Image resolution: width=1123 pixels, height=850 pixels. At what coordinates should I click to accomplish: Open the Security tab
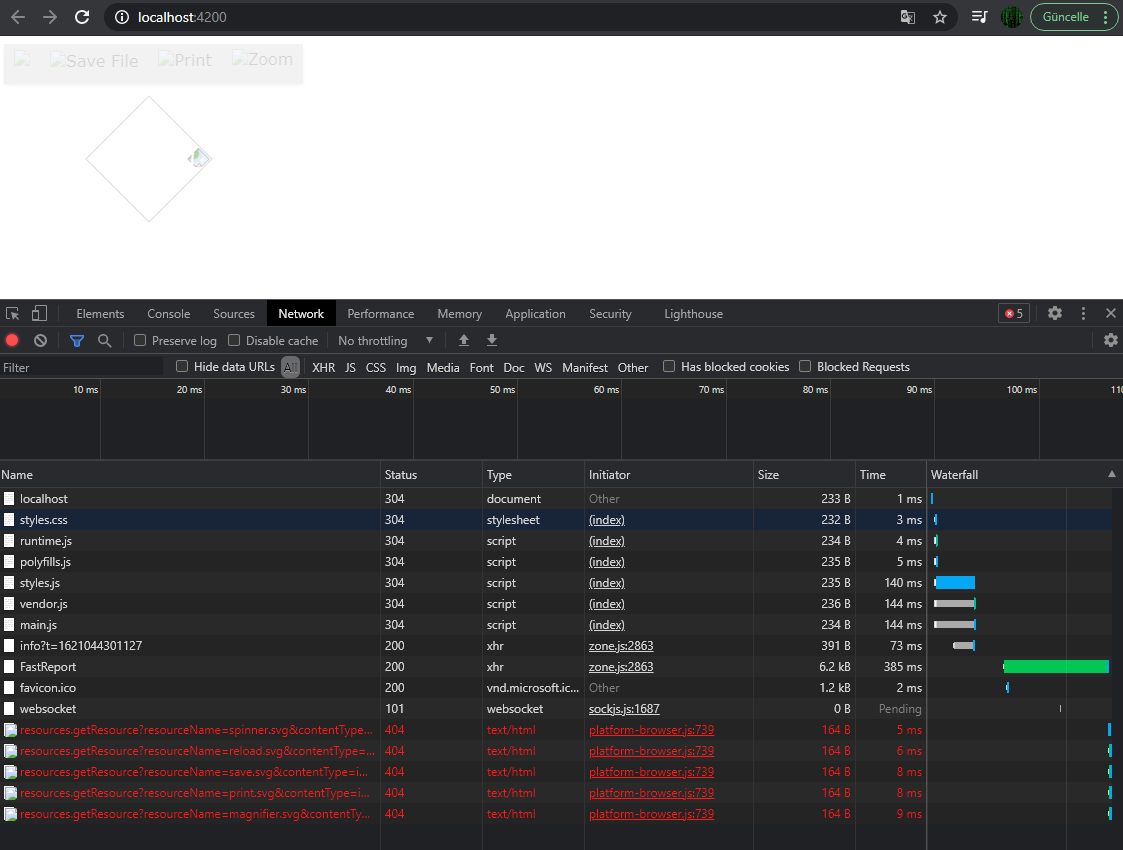pos(610,314)
